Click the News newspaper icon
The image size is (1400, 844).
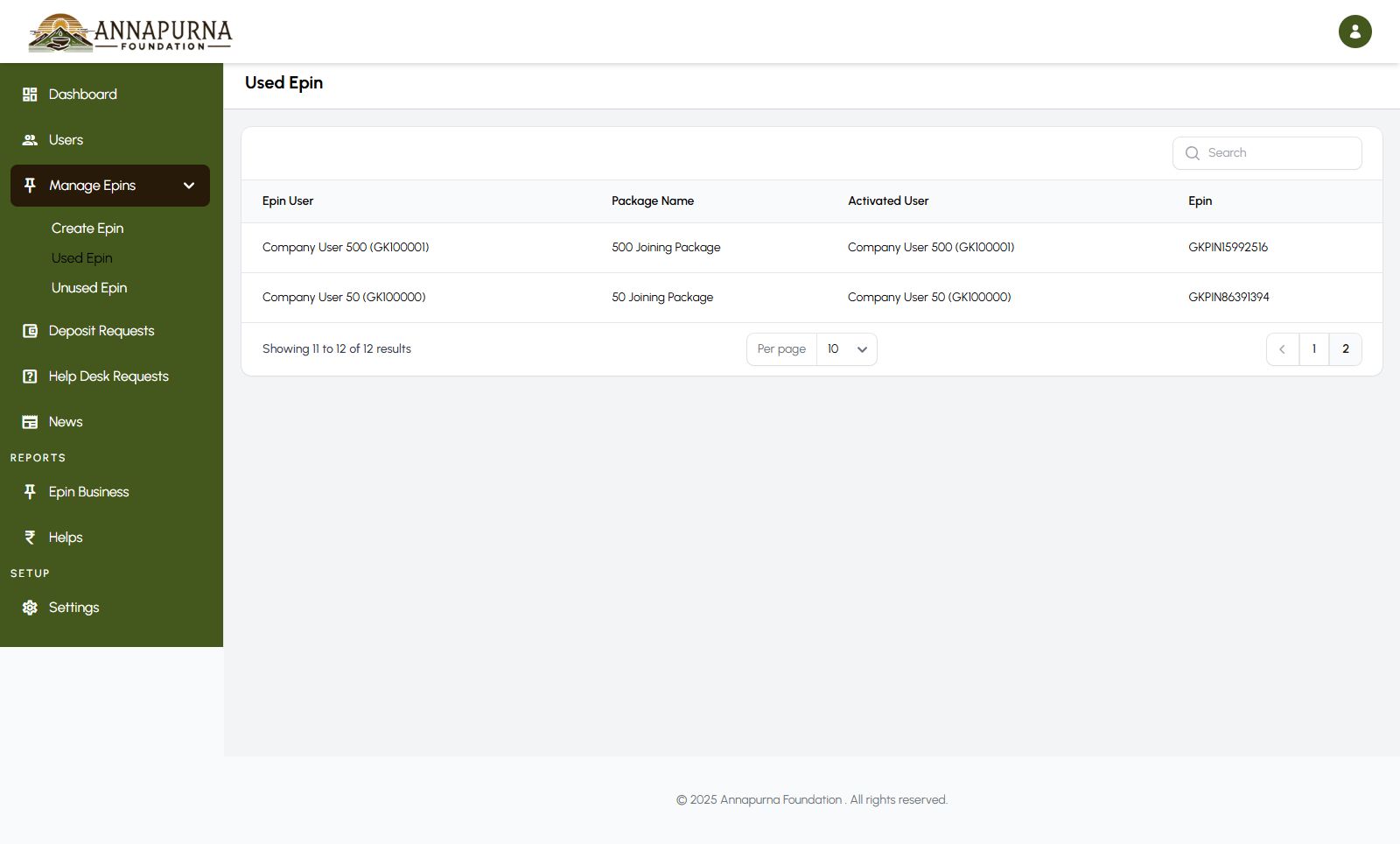[x=30, y=422]
